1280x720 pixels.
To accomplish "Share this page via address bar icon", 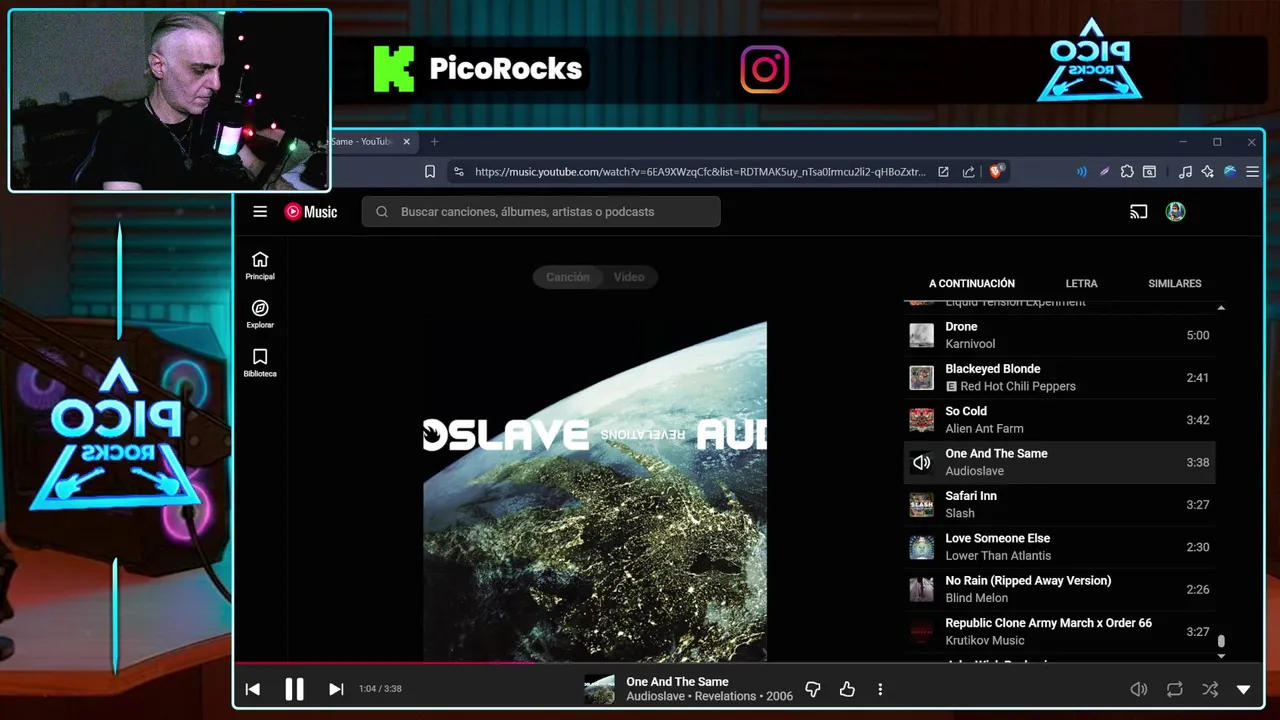I will tap(968, 172).
